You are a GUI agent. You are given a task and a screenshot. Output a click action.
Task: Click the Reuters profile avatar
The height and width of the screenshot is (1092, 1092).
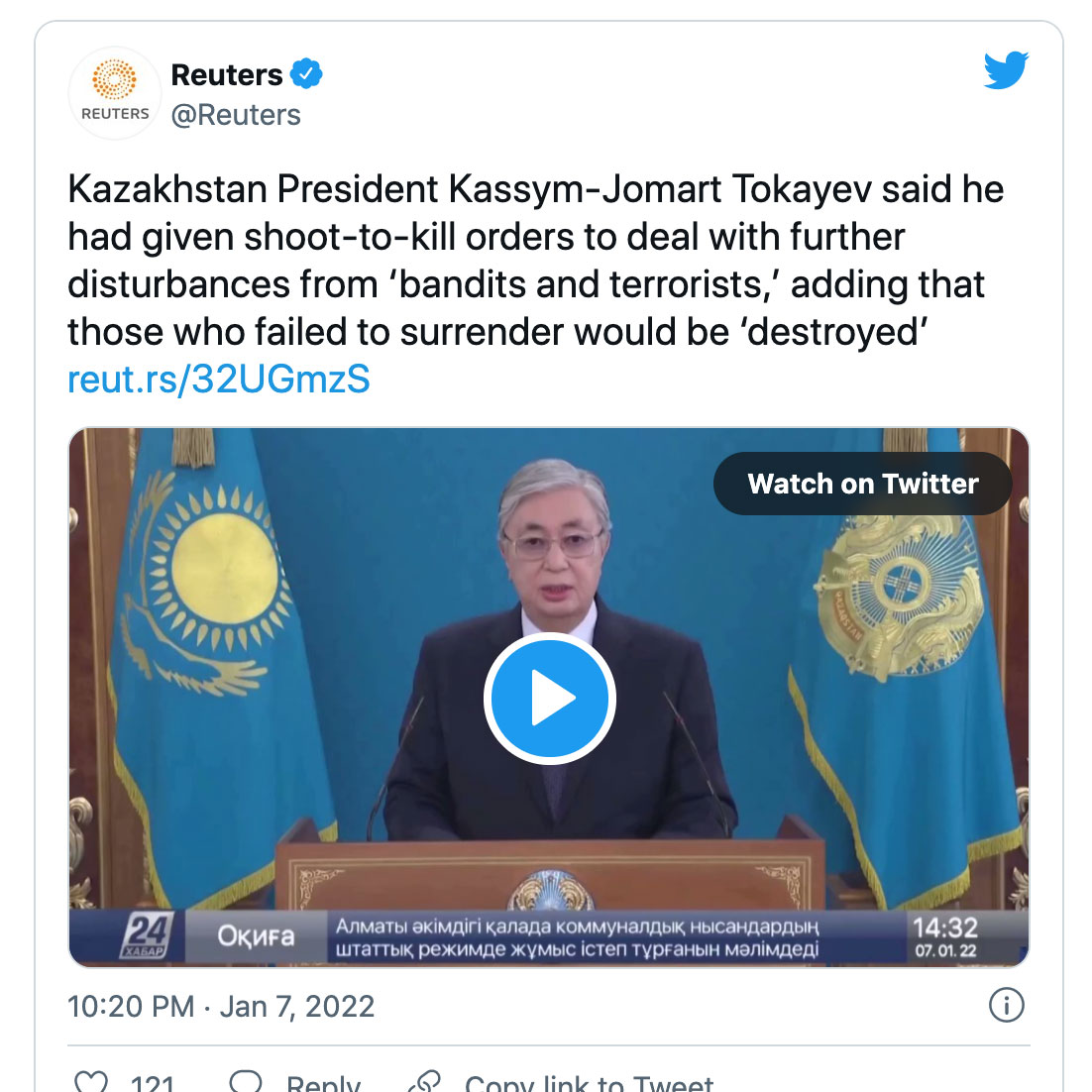click(115, 93)
